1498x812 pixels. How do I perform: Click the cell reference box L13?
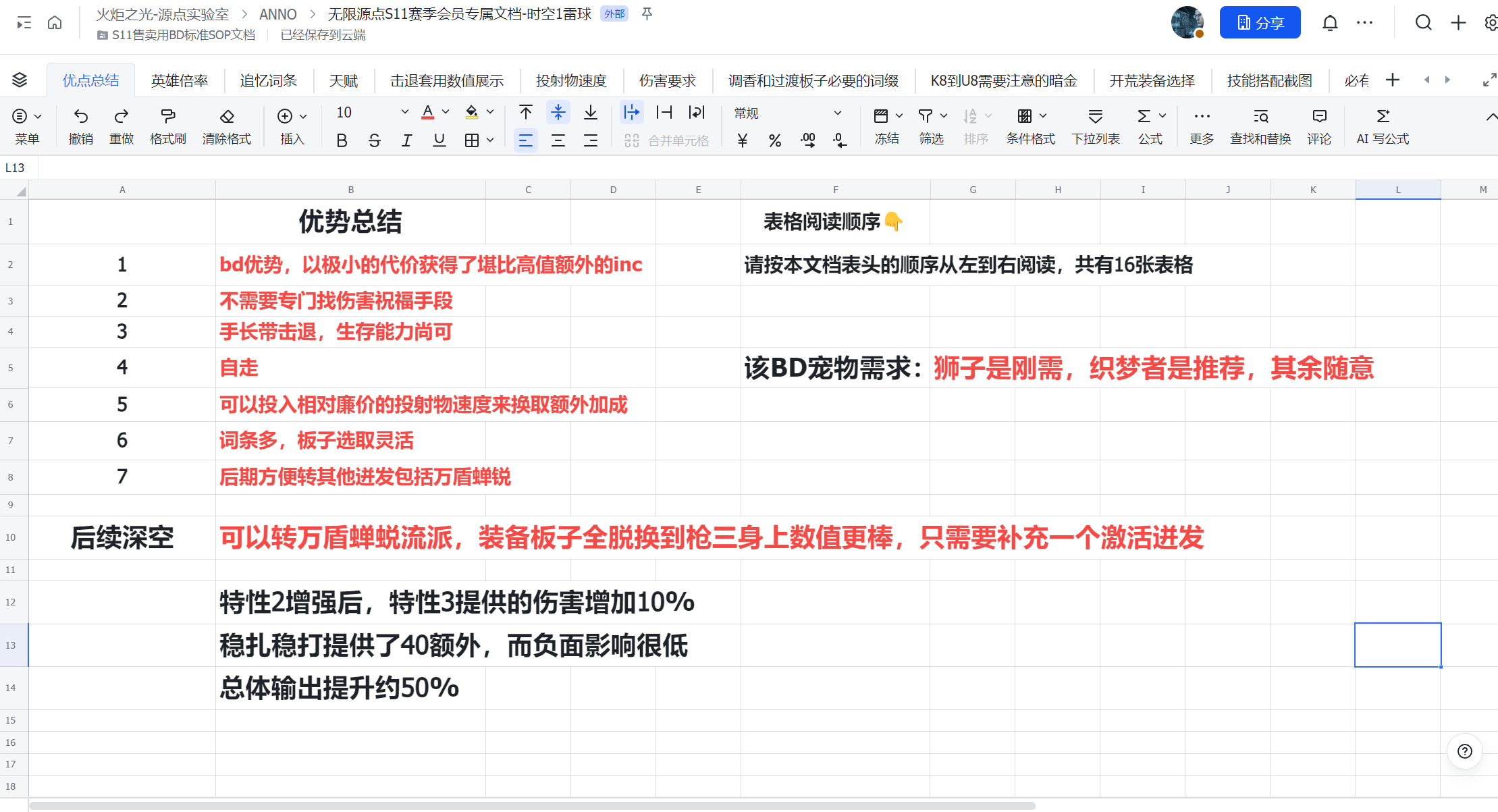coord(16,168)
